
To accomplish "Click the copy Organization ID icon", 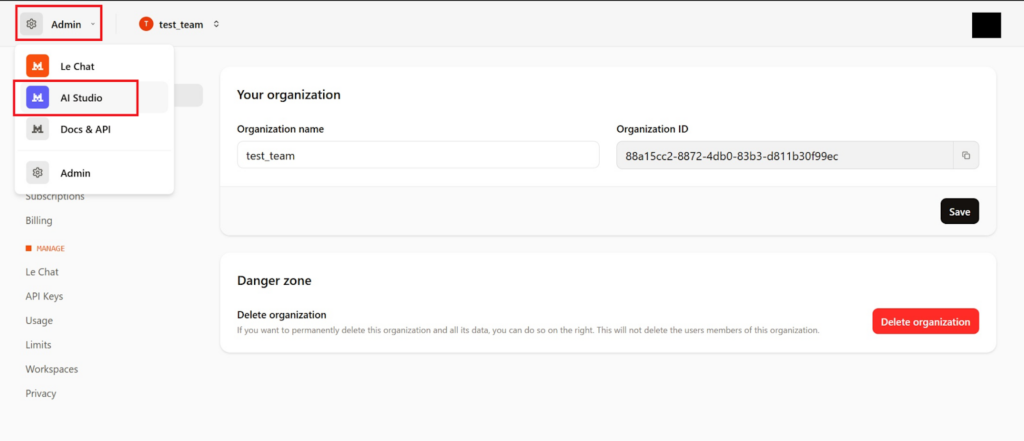I will tap(966, 156).
